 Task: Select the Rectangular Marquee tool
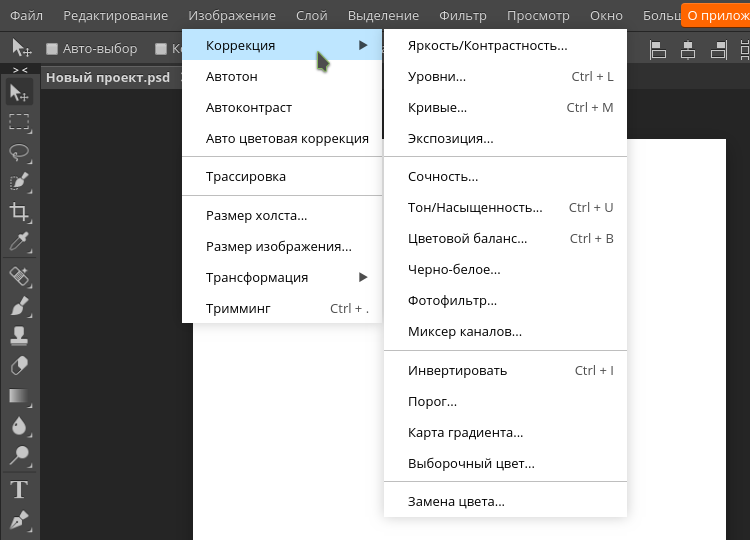click(20, 122)
